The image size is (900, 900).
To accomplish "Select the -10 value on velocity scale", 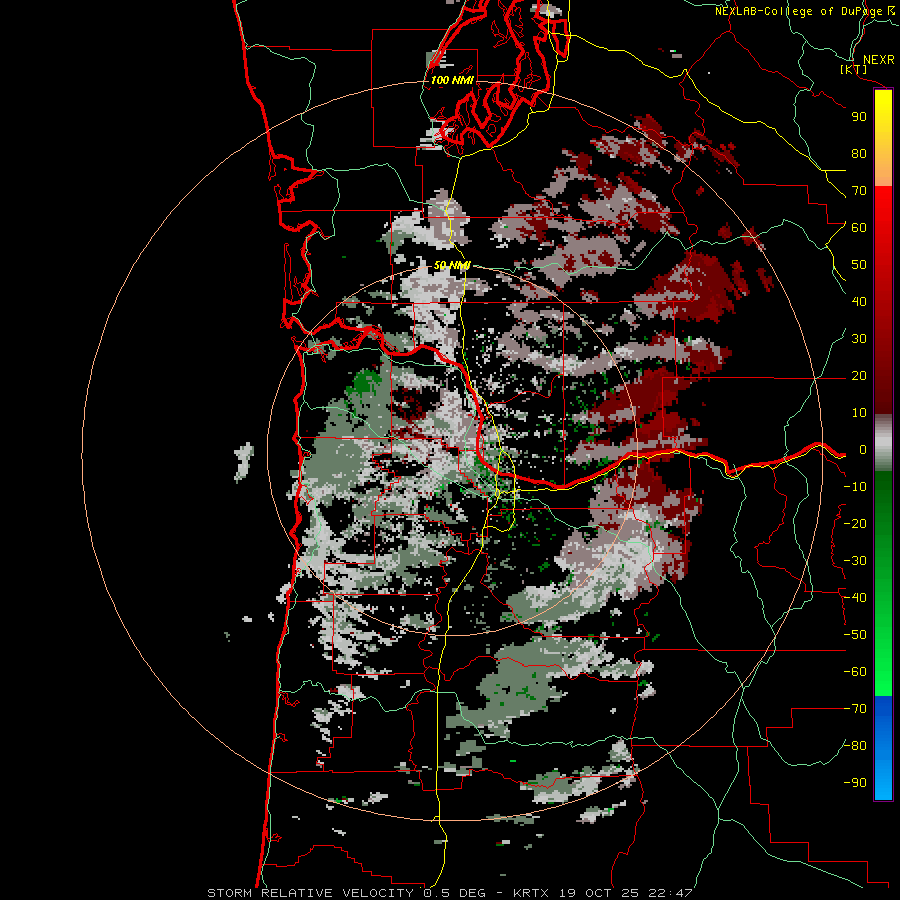I will click(855, 487).
